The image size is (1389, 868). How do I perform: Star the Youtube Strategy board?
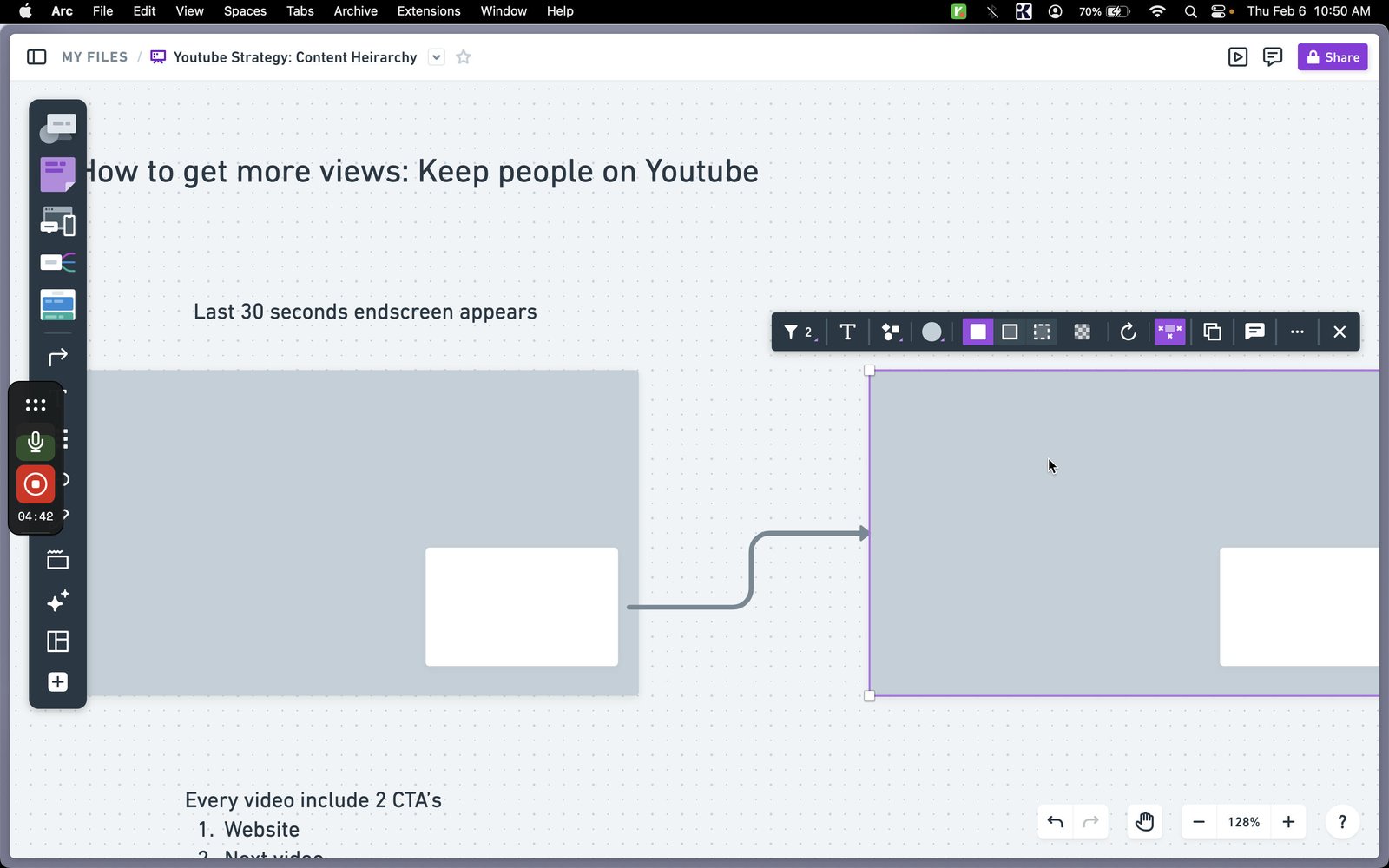[464, 57]
